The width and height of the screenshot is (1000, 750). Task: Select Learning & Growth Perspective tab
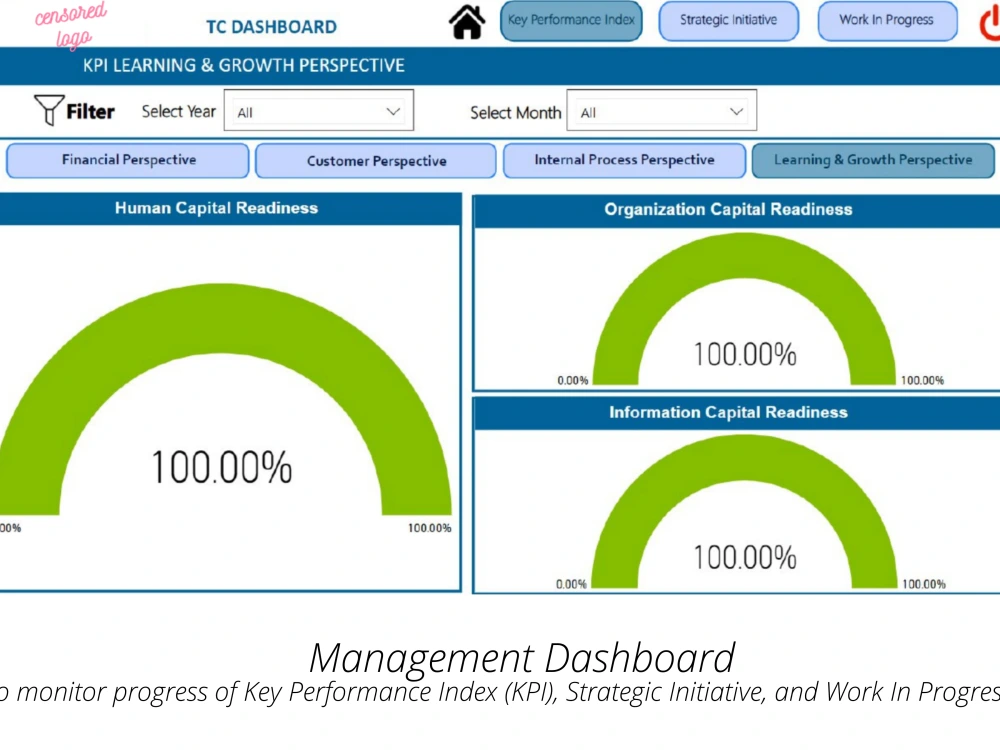[x=872, y=160]
